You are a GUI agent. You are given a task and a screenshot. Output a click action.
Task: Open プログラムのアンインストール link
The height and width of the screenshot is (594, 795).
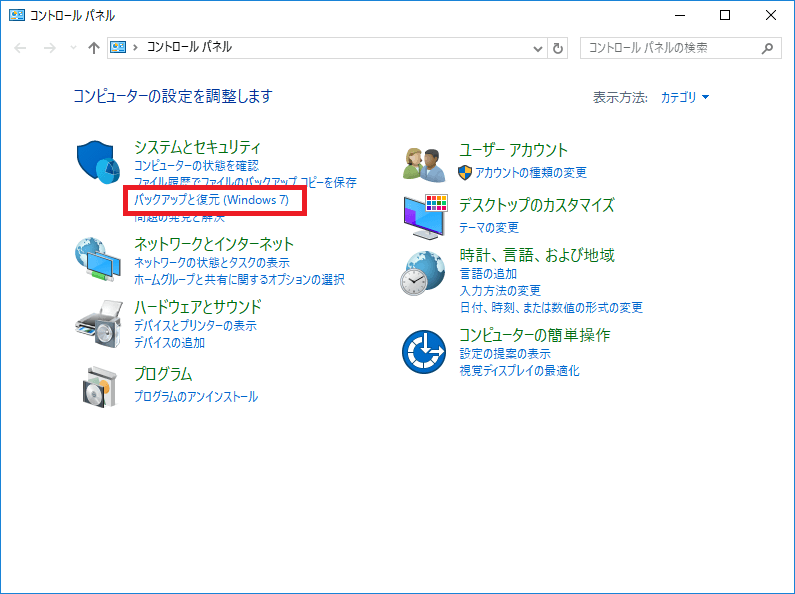pyautogui.click(x=196, y=396)
